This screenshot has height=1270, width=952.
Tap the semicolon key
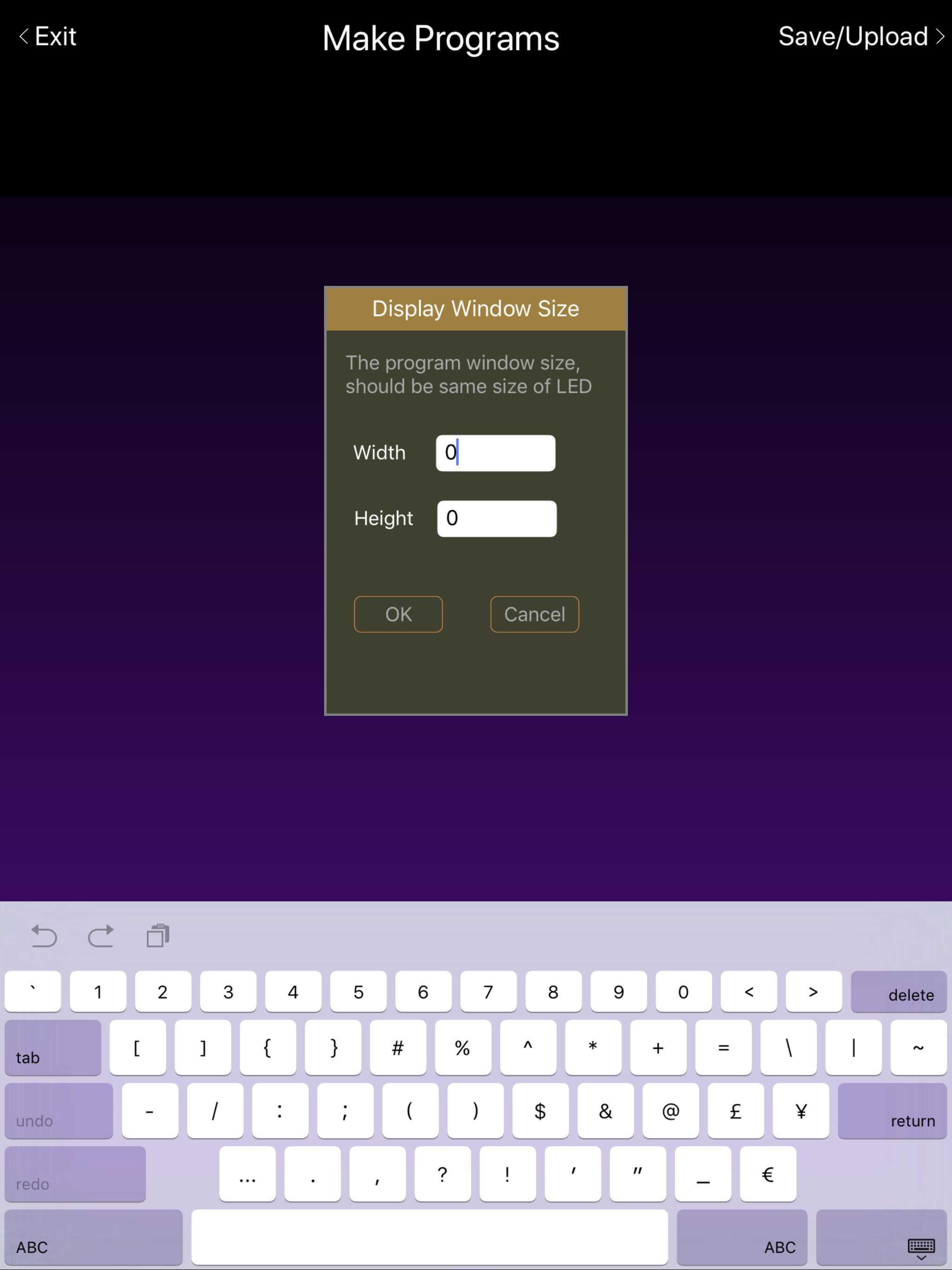(345, 1111)
